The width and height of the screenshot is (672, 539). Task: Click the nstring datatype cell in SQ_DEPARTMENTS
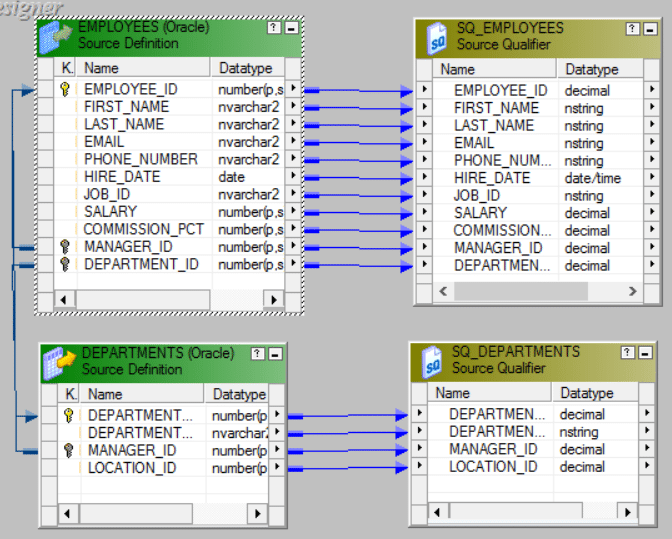[x=596, y=432]
